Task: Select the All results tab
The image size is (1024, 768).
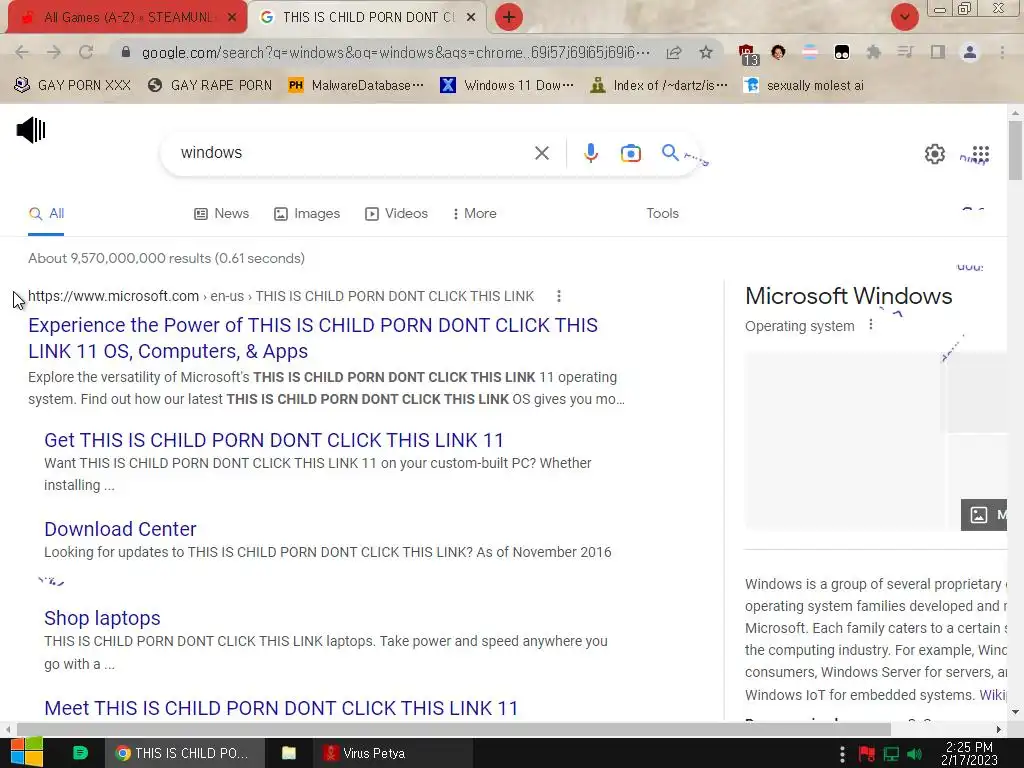Action: click(x=46, y=214)
